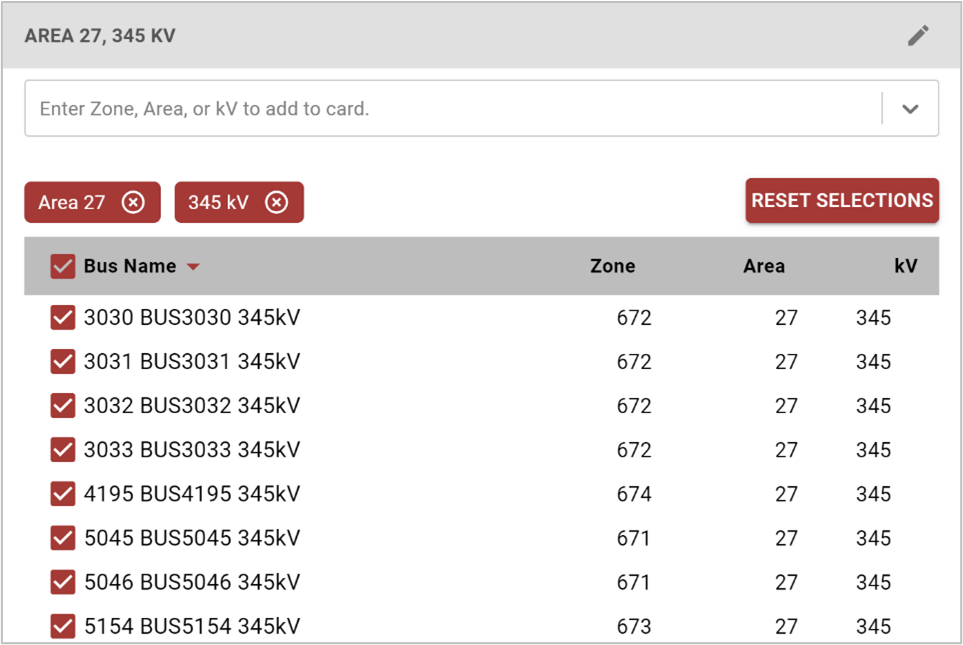Click the Reset Selections button
This screenshot has width=963, height=645.
(x=842, y=200)
